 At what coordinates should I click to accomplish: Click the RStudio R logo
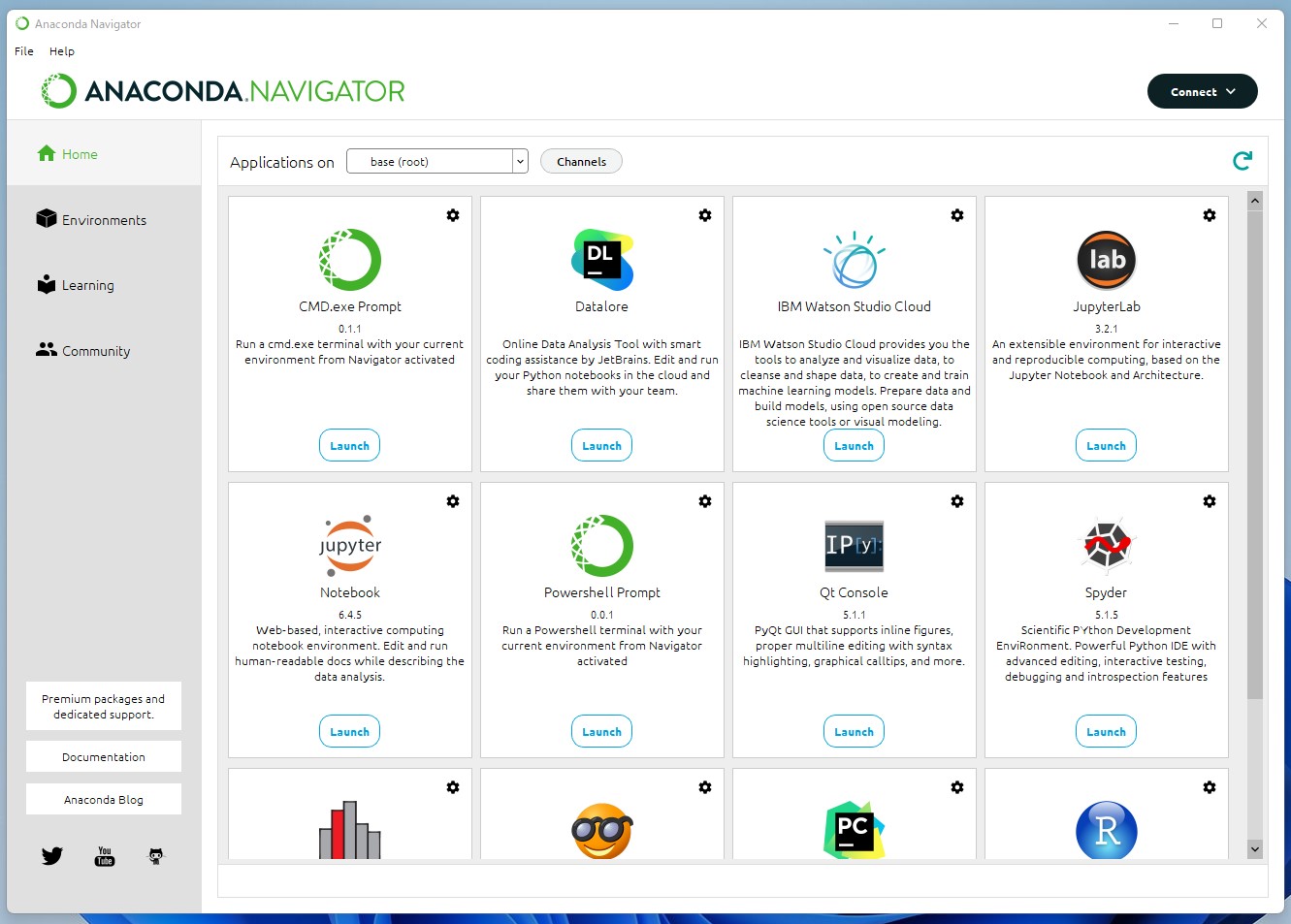click(1107, 830)
